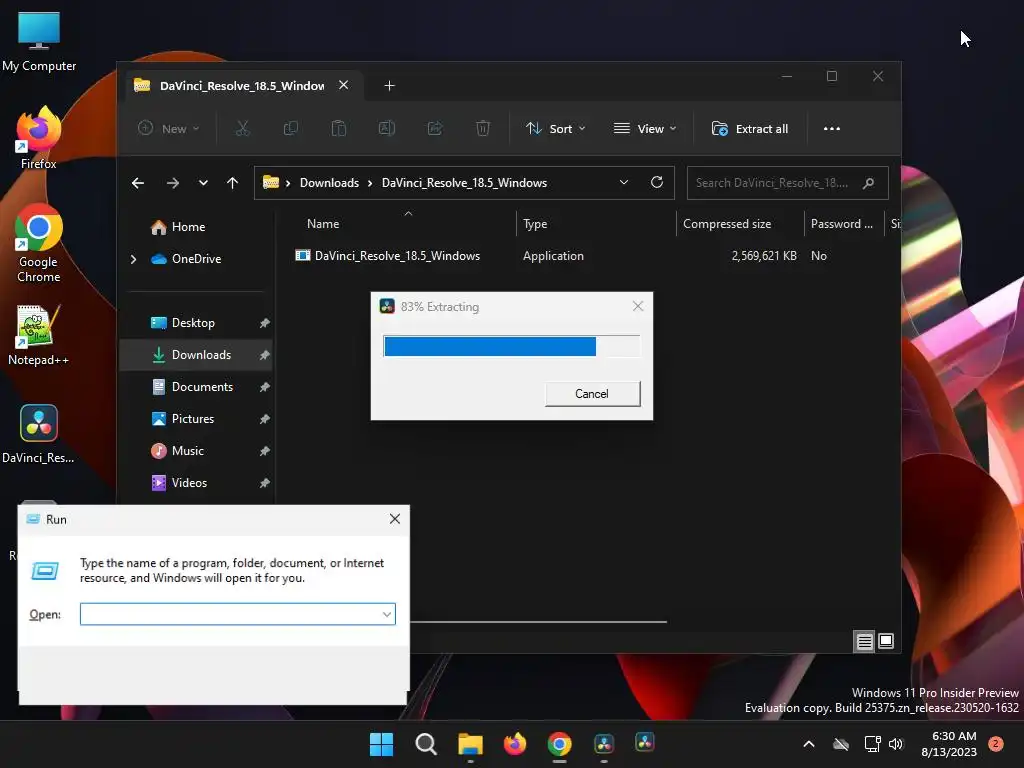1024x768 pixels.
Task: Launch Firefox from the desktop shortcut
Action: pos(39,138)
